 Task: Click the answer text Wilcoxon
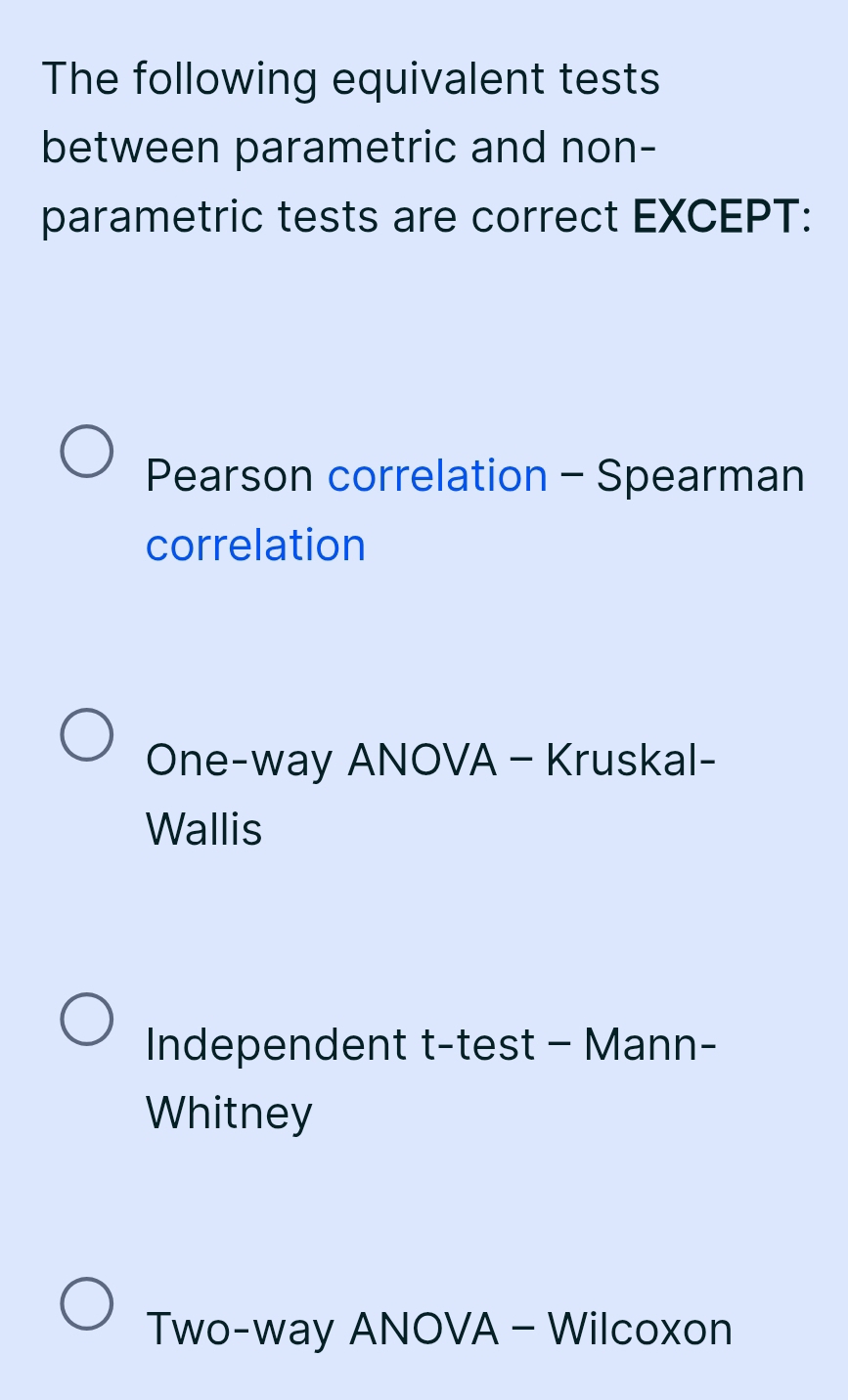pyautogui.click(x=643, y=1330)
